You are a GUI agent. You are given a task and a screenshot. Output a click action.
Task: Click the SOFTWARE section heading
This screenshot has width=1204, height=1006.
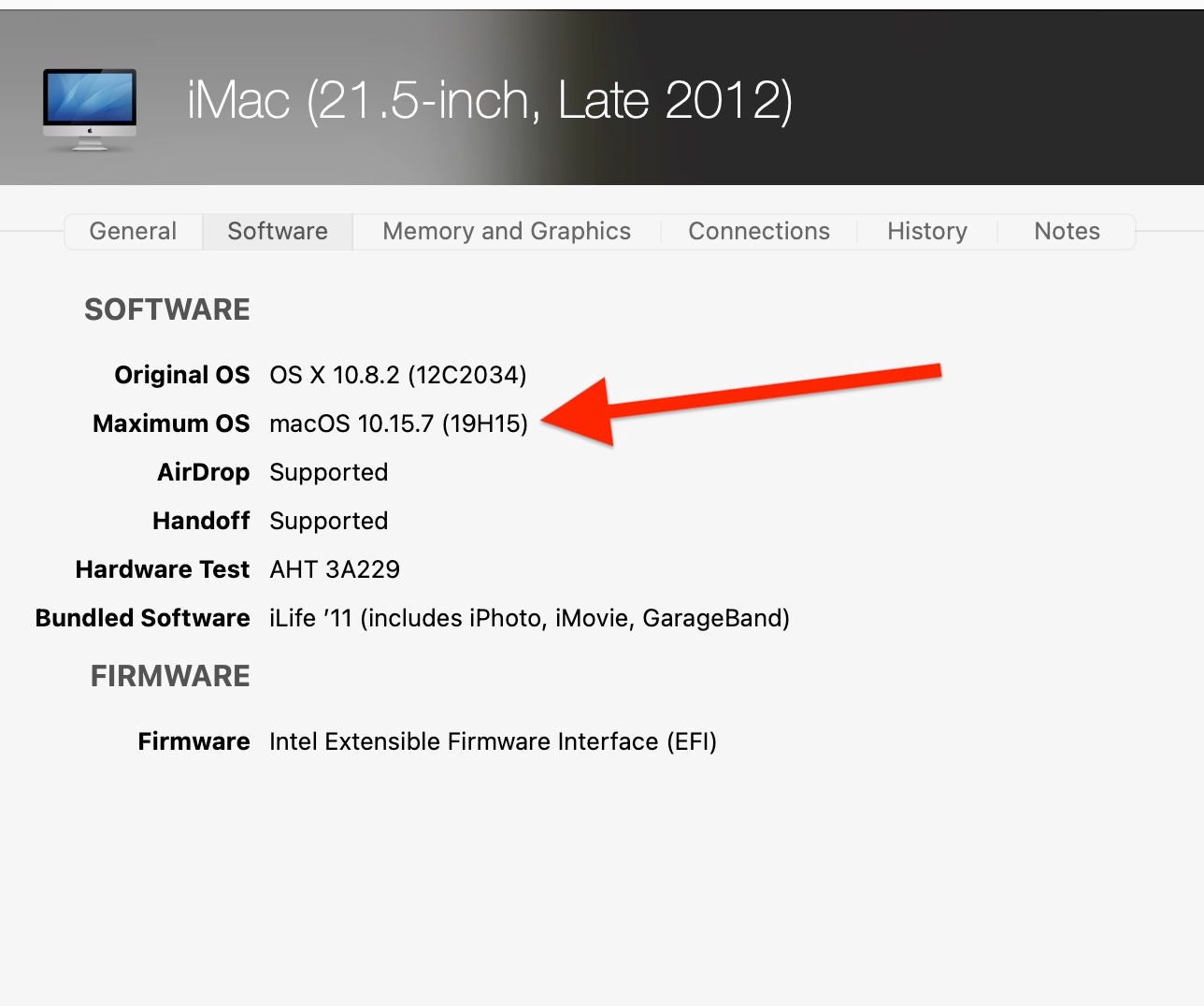(x=167, y=309)
